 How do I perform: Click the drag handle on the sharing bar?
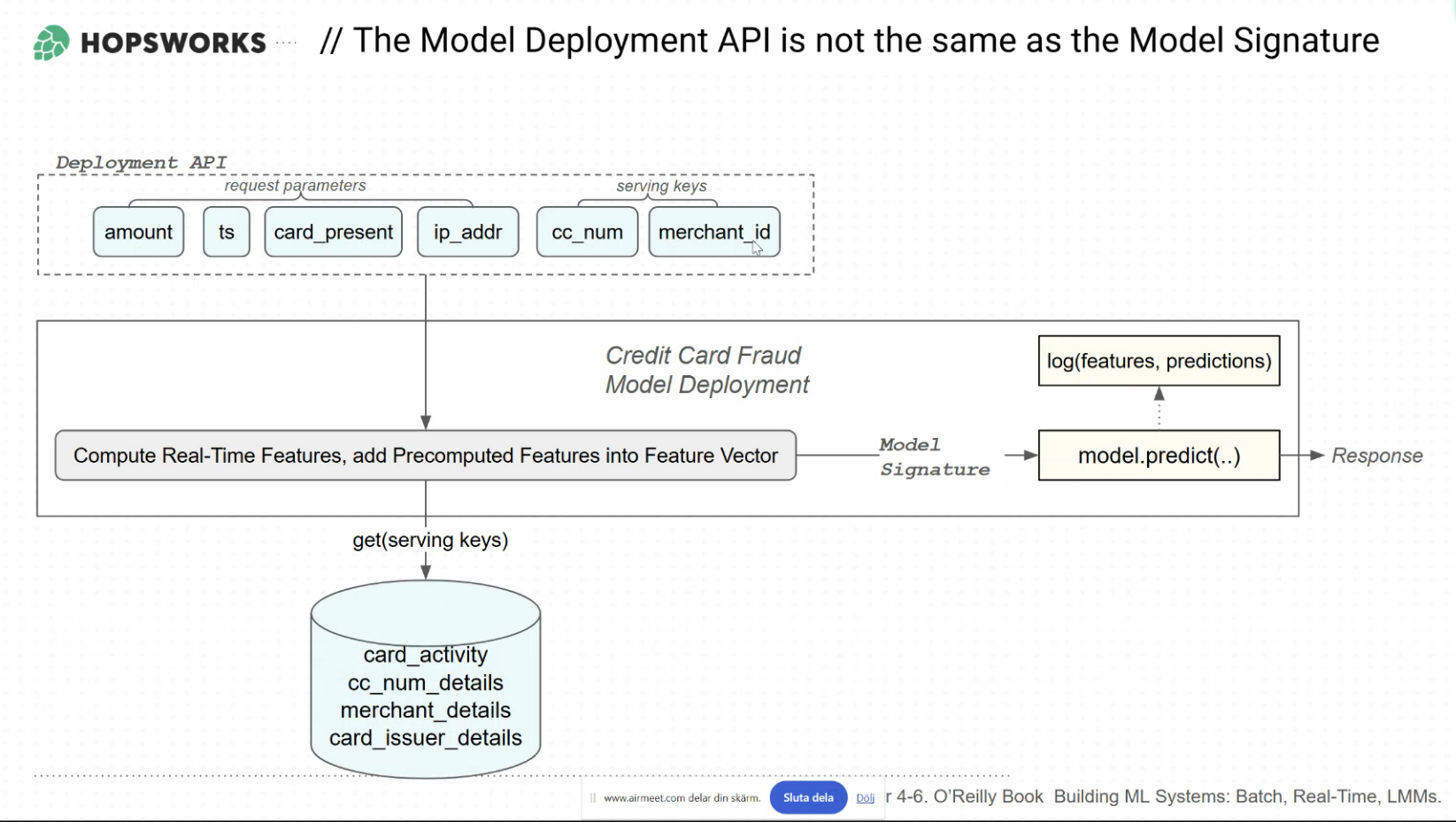pyautogui.click(x=593, y=798)
